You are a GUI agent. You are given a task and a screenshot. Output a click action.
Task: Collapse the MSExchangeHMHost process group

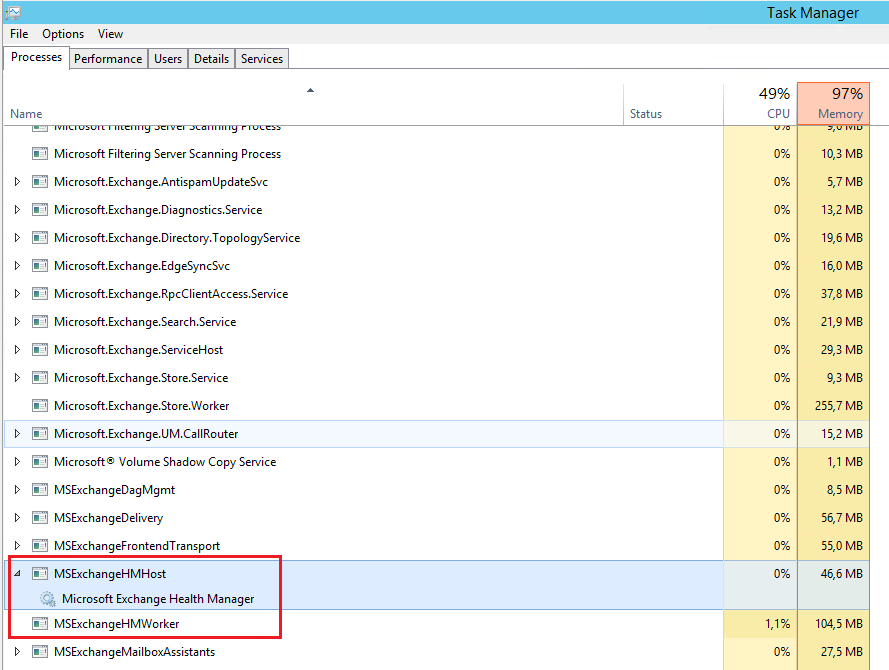click(x=17, y=574)
